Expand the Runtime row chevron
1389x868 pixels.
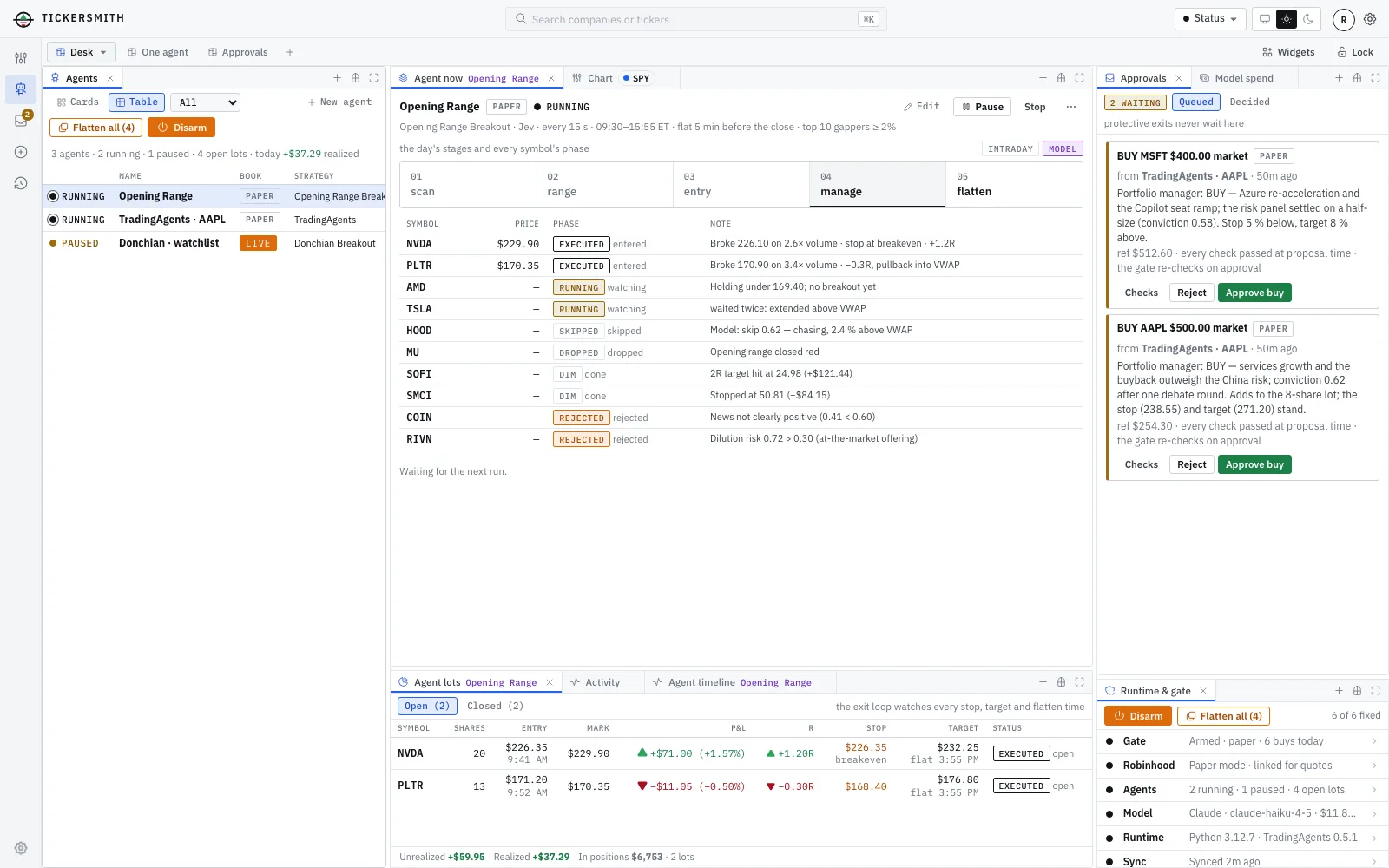[x=1374, y=838]
